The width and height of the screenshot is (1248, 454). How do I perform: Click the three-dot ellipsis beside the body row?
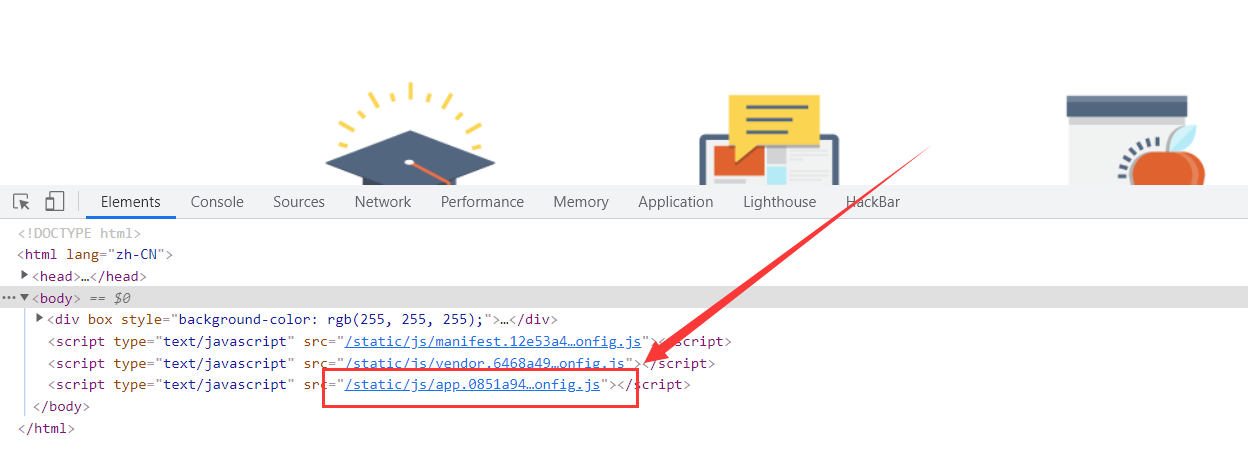(9, 298)
